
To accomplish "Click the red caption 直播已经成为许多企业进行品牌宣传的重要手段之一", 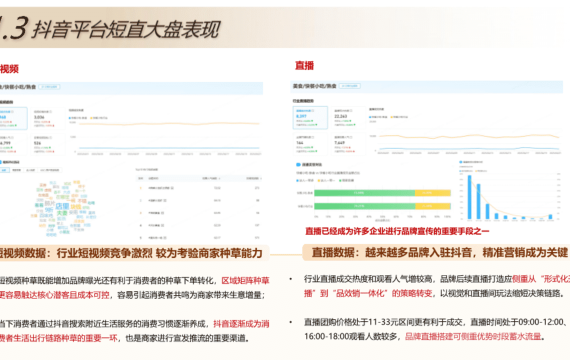I will point(397,231).
